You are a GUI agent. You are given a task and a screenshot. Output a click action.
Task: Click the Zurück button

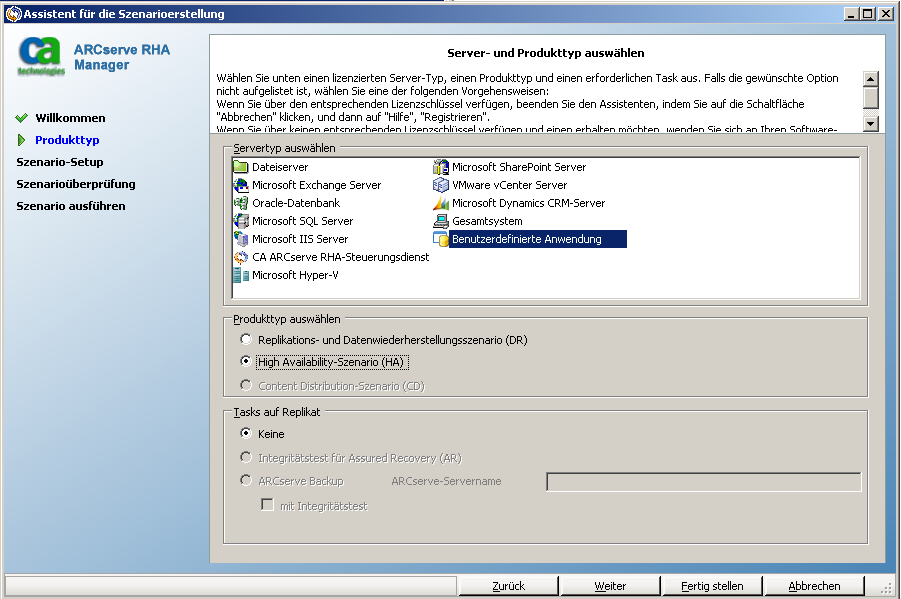[509, 586]
